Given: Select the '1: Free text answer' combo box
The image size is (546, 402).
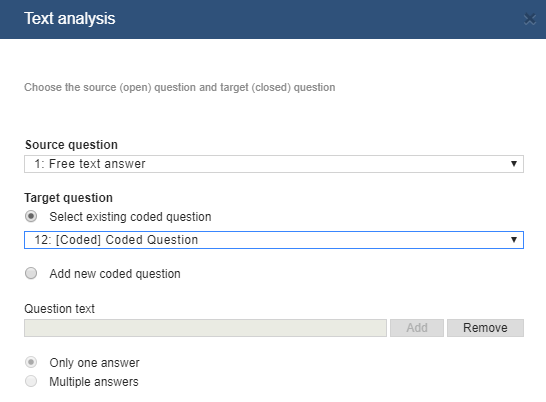Looking at the screenshot, I should pos(274,164).
